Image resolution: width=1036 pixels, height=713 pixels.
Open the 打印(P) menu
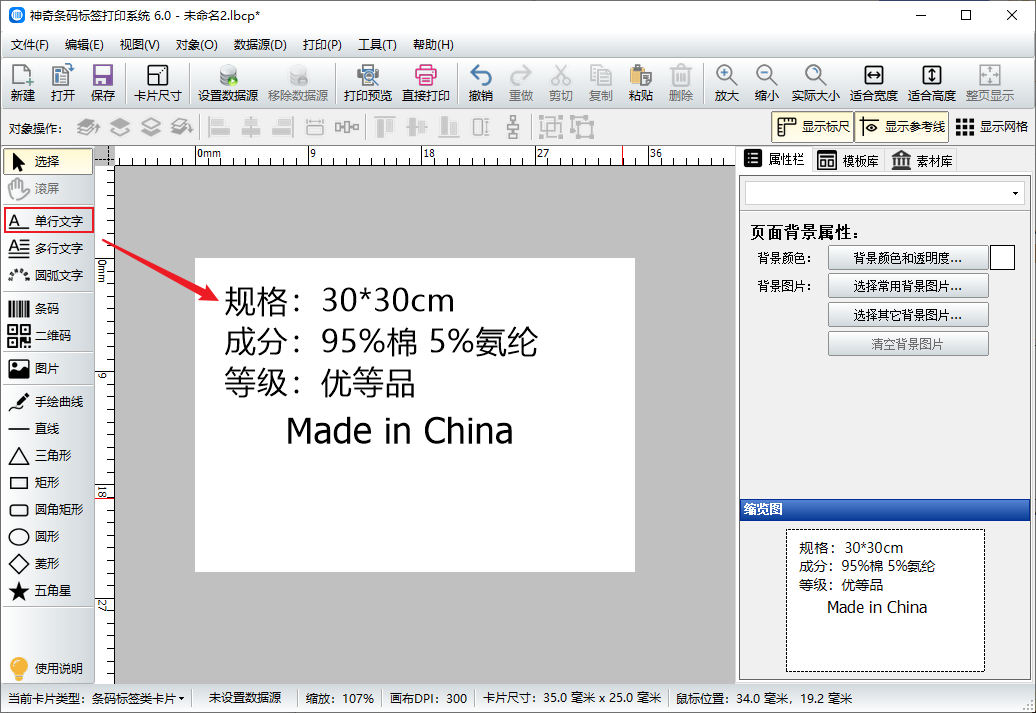[x=322, y=45]
